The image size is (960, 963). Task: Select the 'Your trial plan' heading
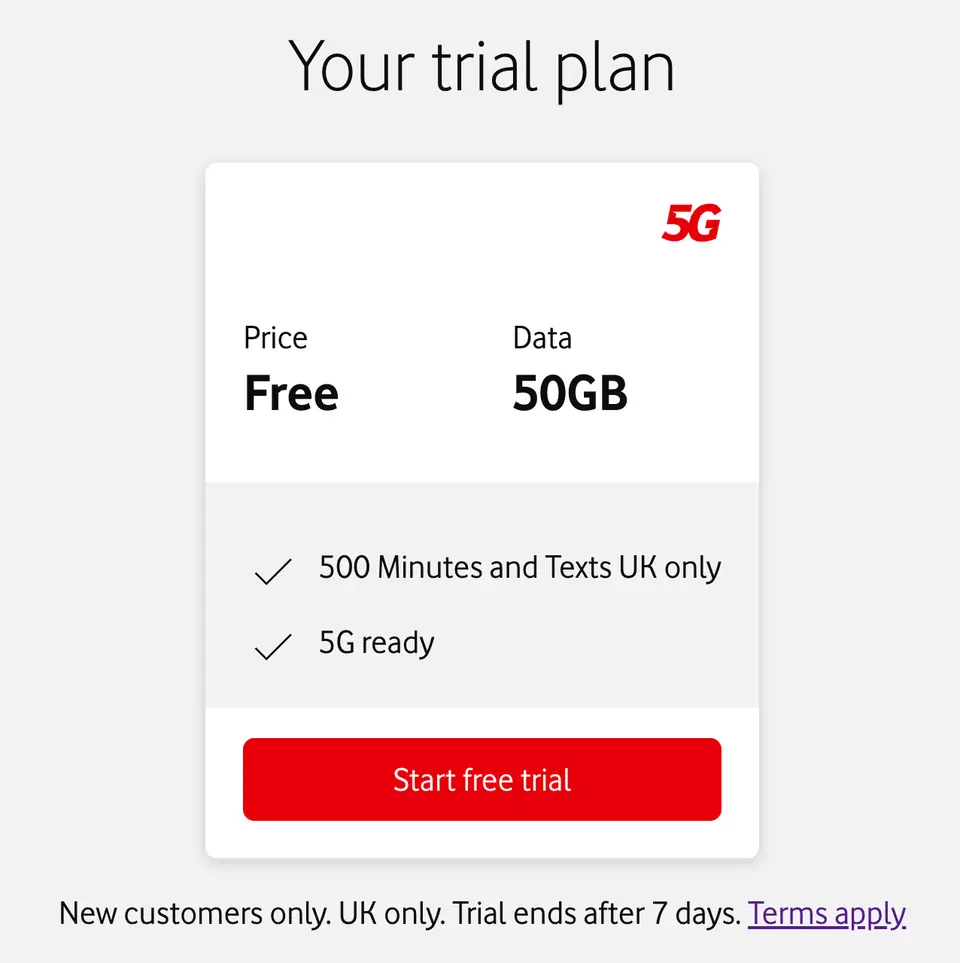click(482, 68)
